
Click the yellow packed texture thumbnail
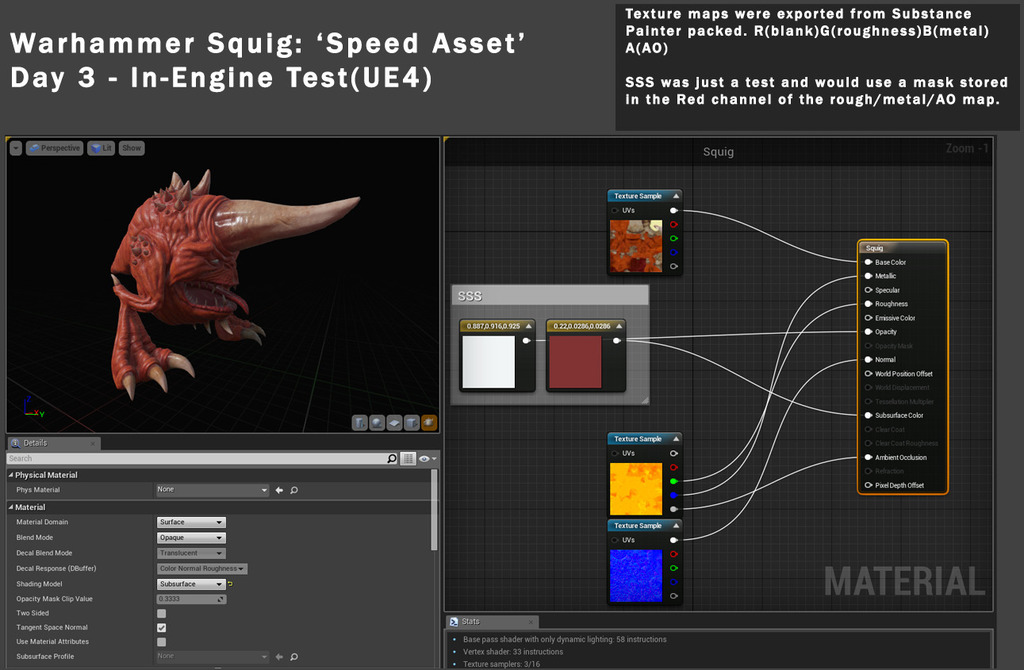[635, 489]
